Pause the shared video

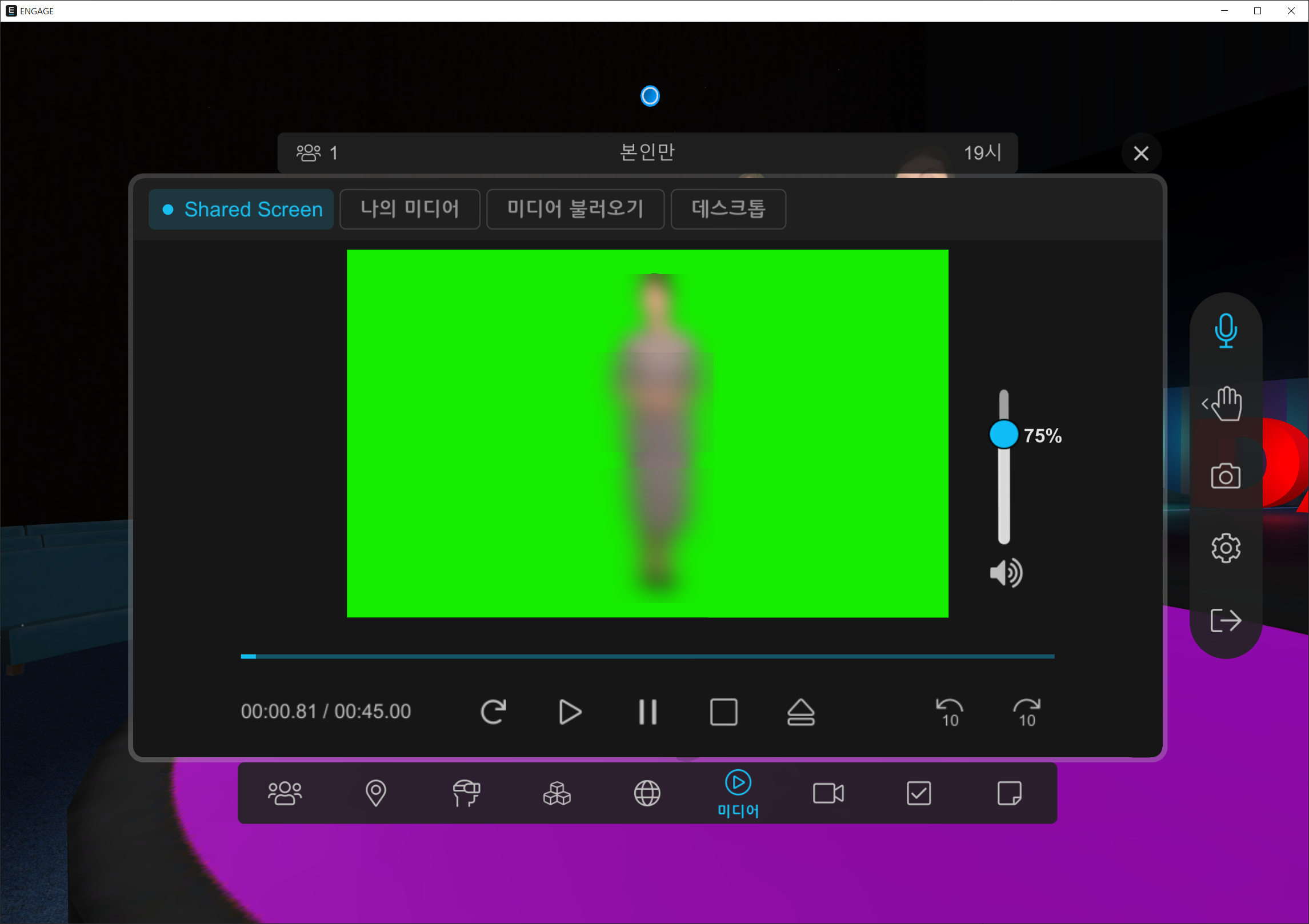(647, 712)
